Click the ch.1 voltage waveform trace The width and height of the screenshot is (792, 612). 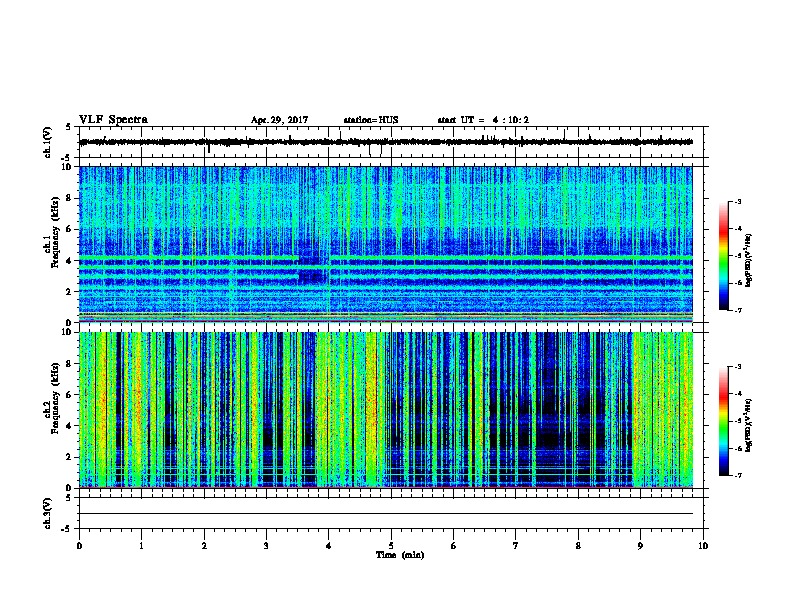point(386,142)
